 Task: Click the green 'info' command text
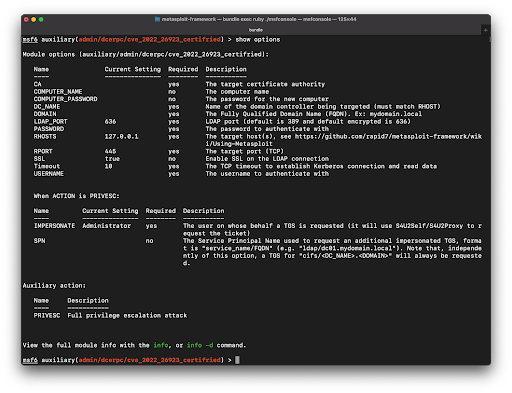tap(161, 345)
